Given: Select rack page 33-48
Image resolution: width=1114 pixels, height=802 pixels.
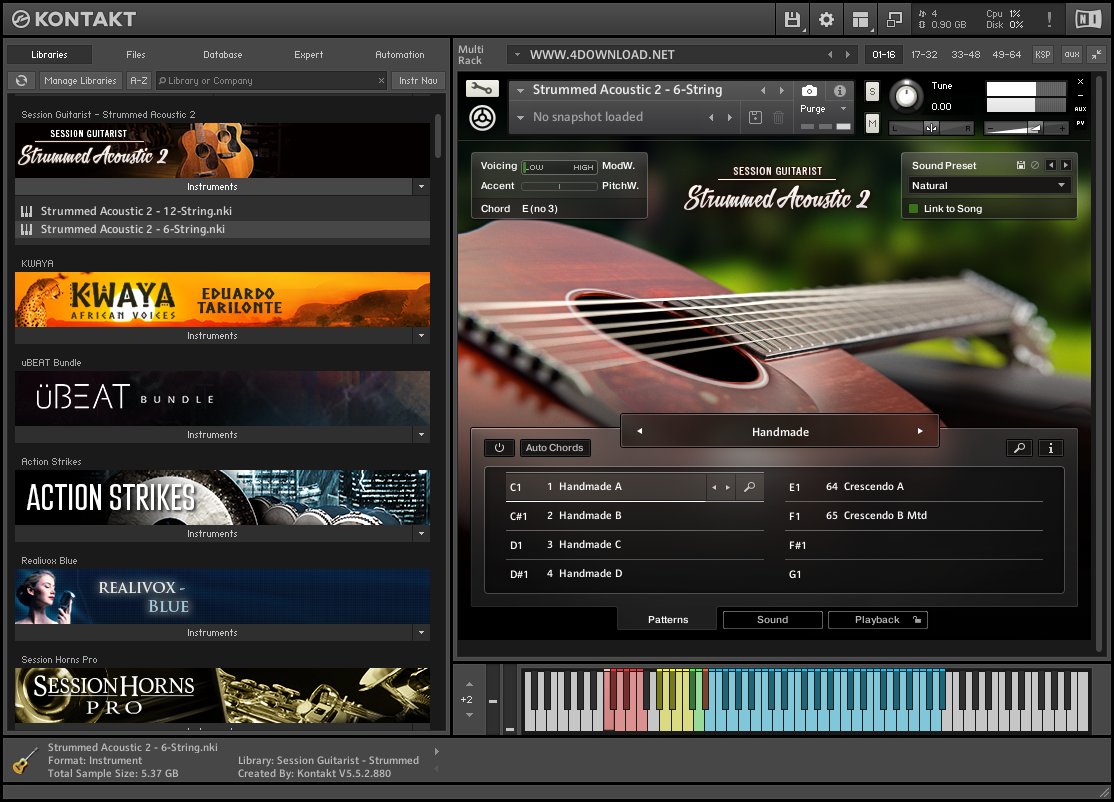Looking at the screenshot, I should (965, 54).
